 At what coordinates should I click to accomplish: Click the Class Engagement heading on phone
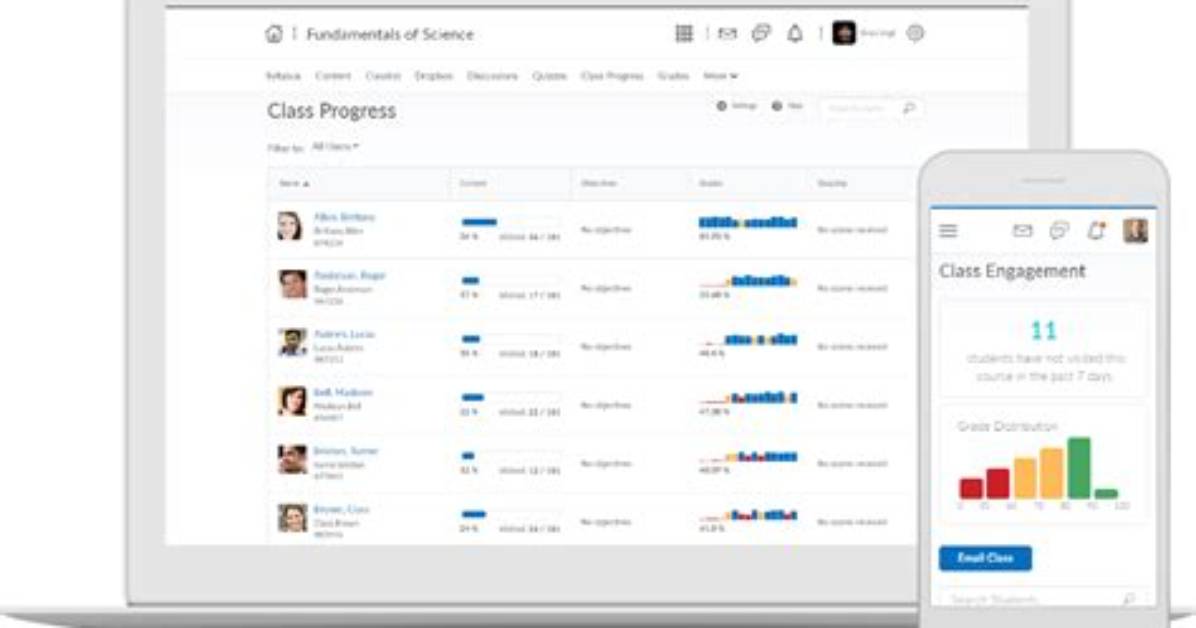point(1011,271)
